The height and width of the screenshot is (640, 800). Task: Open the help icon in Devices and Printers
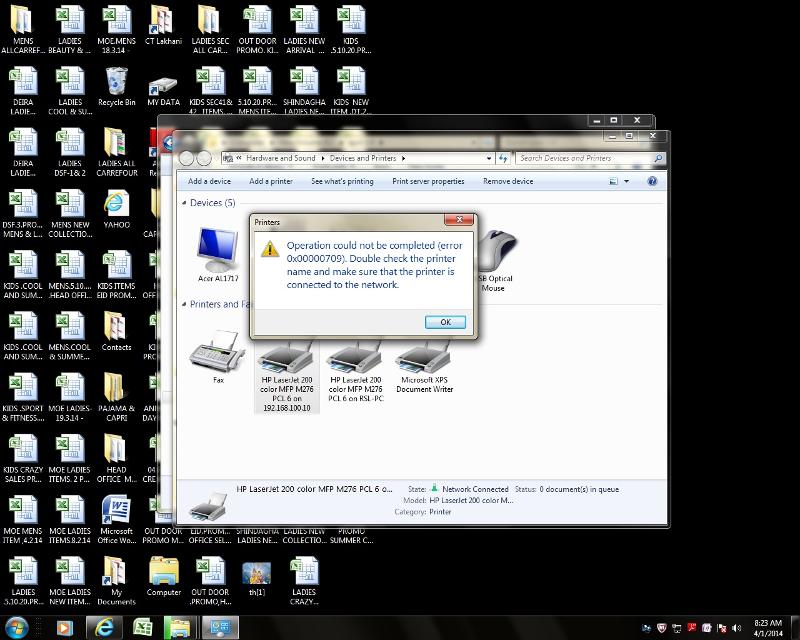click(652, 181)
